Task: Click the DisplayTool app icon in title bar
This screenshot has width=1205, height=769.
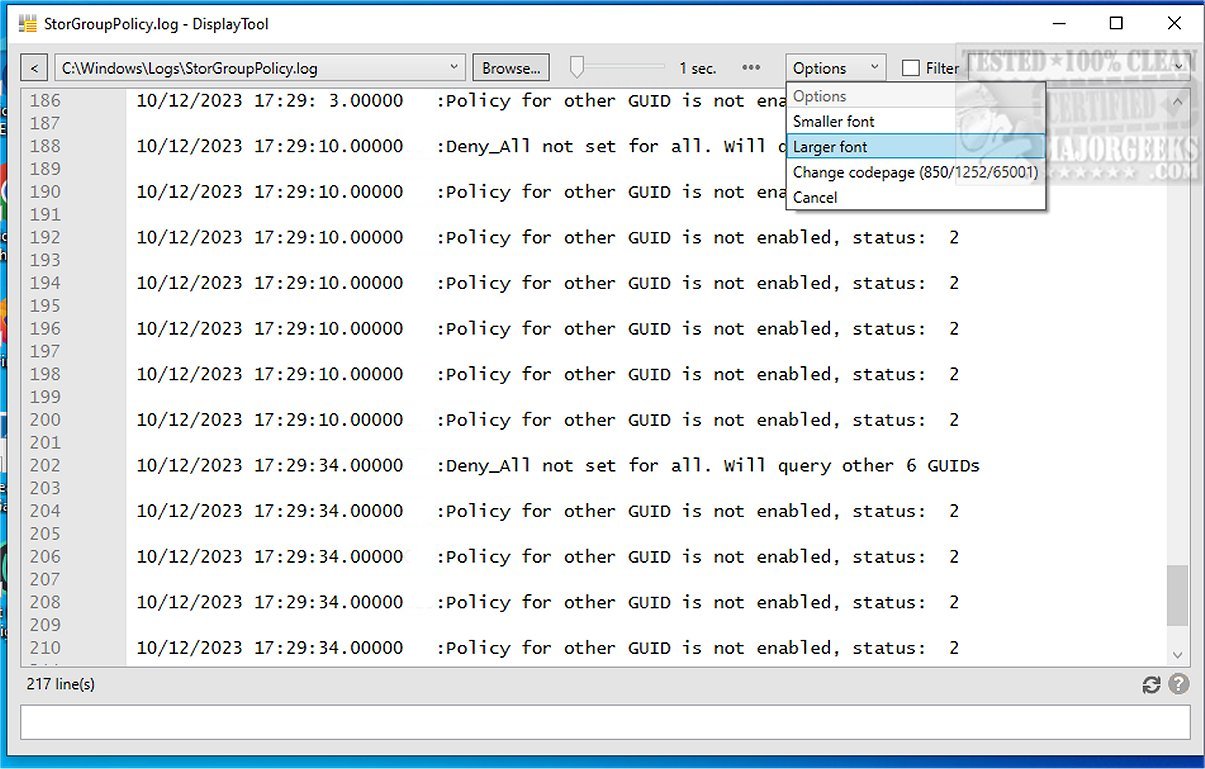Action: coord(28,23)
